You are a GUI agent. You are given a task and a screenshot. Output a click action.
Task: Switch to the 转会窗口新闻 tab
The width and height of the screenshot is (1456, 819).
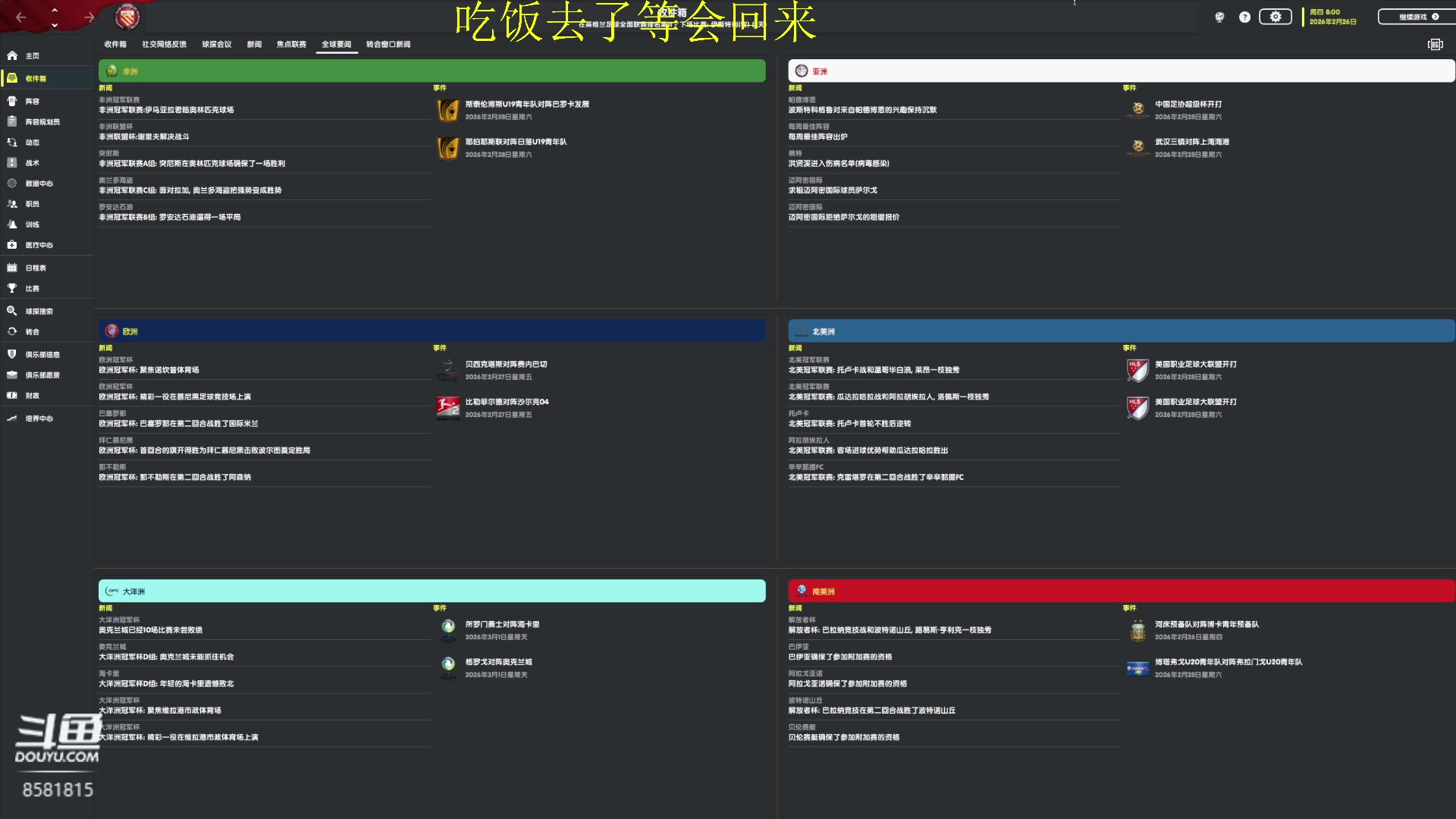point(388,45)
